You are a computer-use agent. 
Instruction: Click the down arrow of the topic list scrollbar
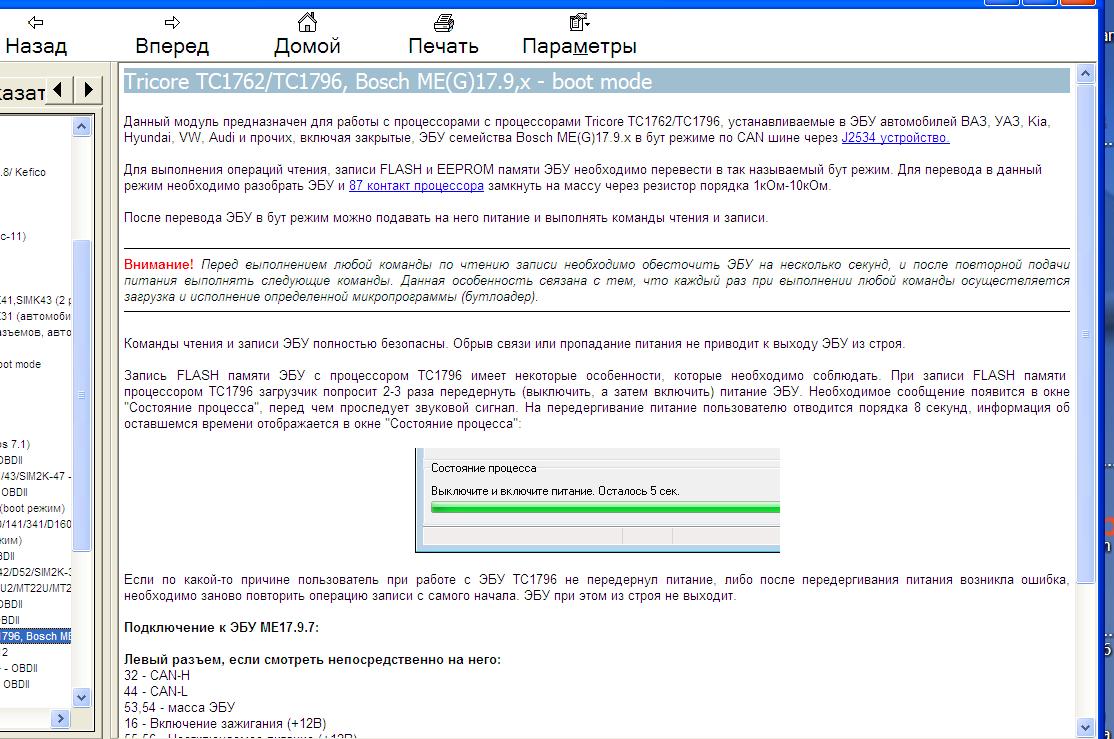coord(82,697)
